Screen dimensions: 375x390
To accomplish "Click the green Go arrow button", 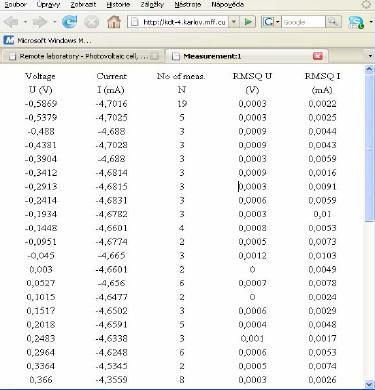I will (248, 22).
